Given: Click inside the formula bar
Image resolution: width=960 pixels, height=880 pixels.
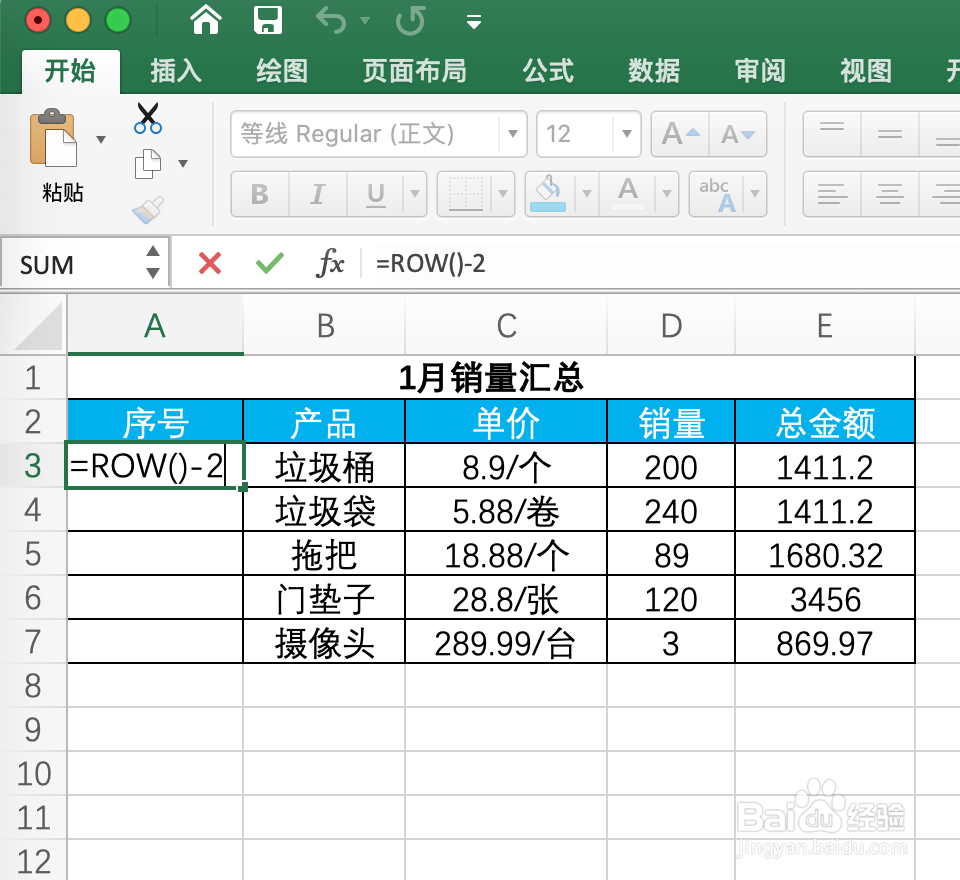Looking at the screenshot, I should [x=500, y=263].
